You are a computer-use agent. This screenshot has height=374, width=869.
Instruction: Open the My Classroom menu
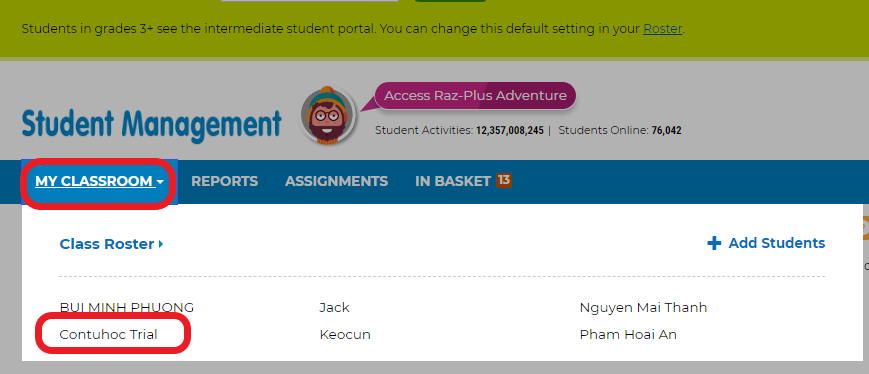click(99, 181)
